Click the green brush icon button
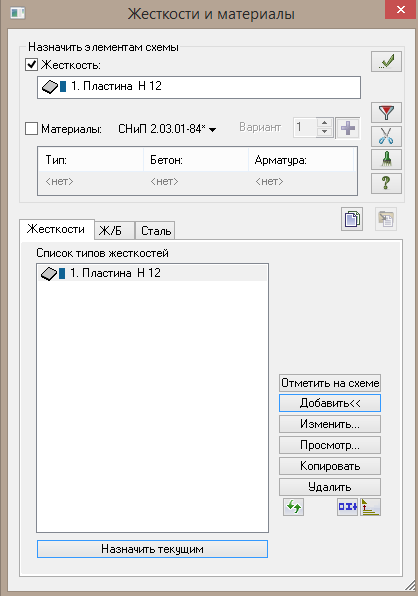This screenshot has width=418, height=596. tap(386, 160)
